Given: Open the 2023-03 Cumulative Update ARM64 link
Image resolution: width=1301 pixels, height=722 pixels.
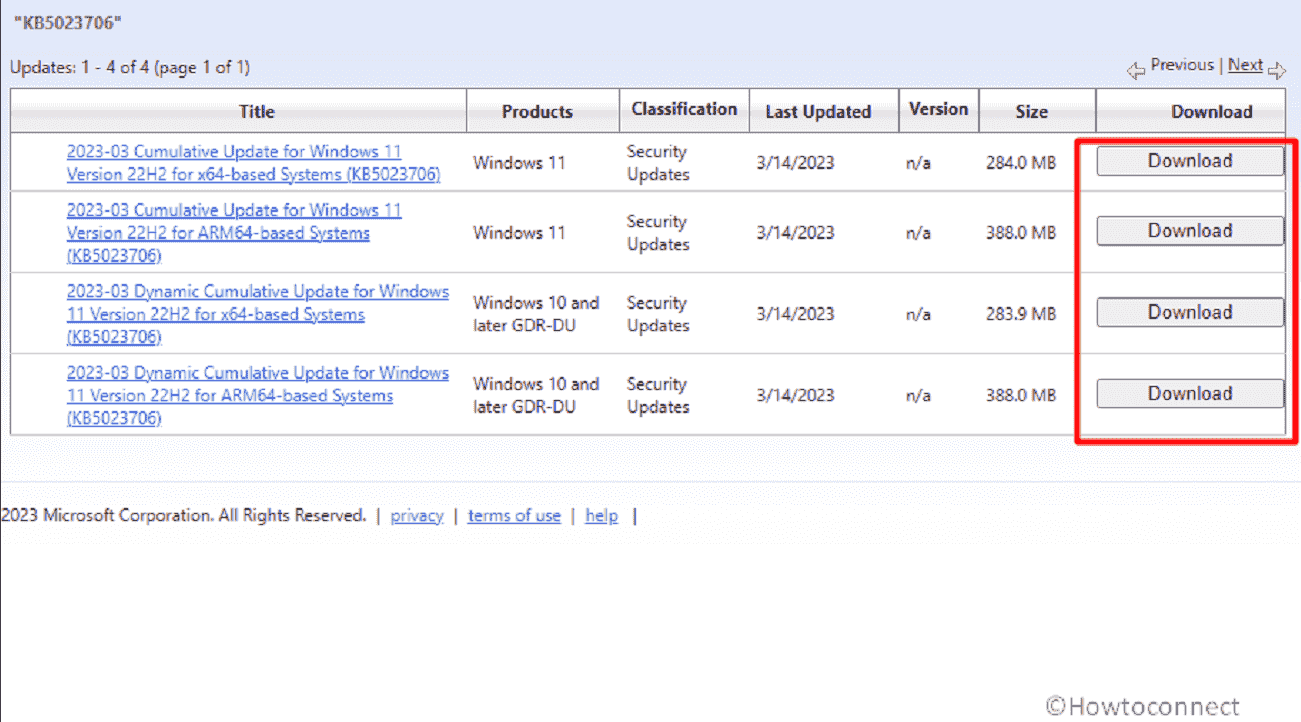Looking at the screenshot, I should coord(234,233).
